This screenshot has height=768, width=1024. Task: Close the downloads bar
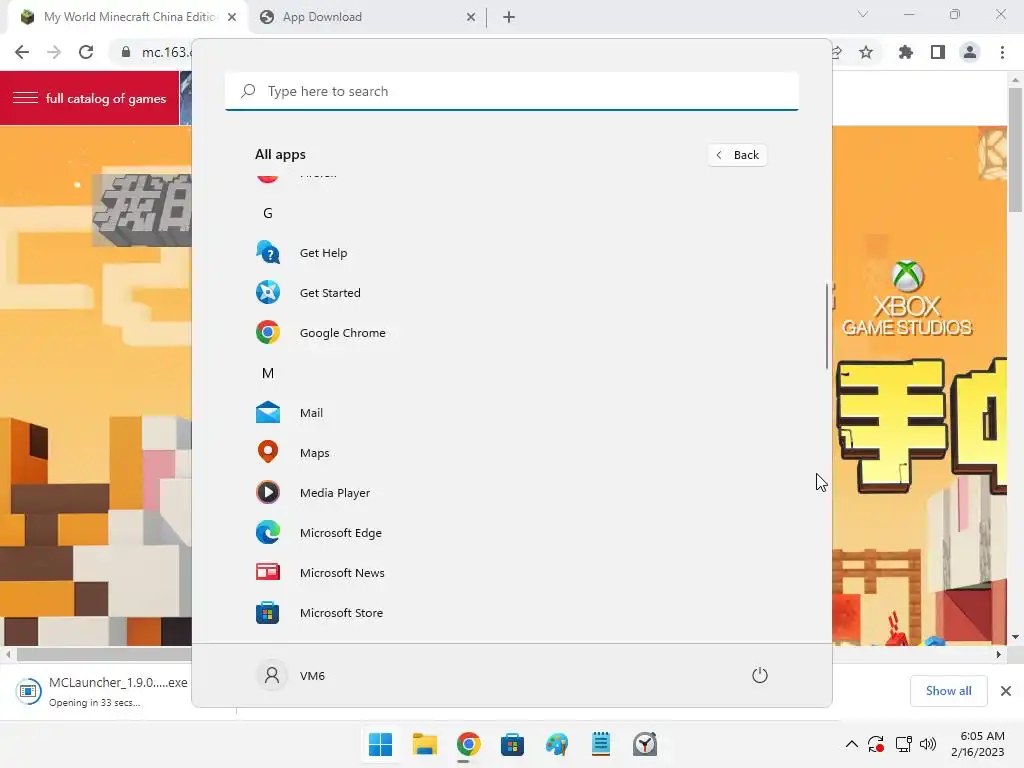[x=1006, y=691]
